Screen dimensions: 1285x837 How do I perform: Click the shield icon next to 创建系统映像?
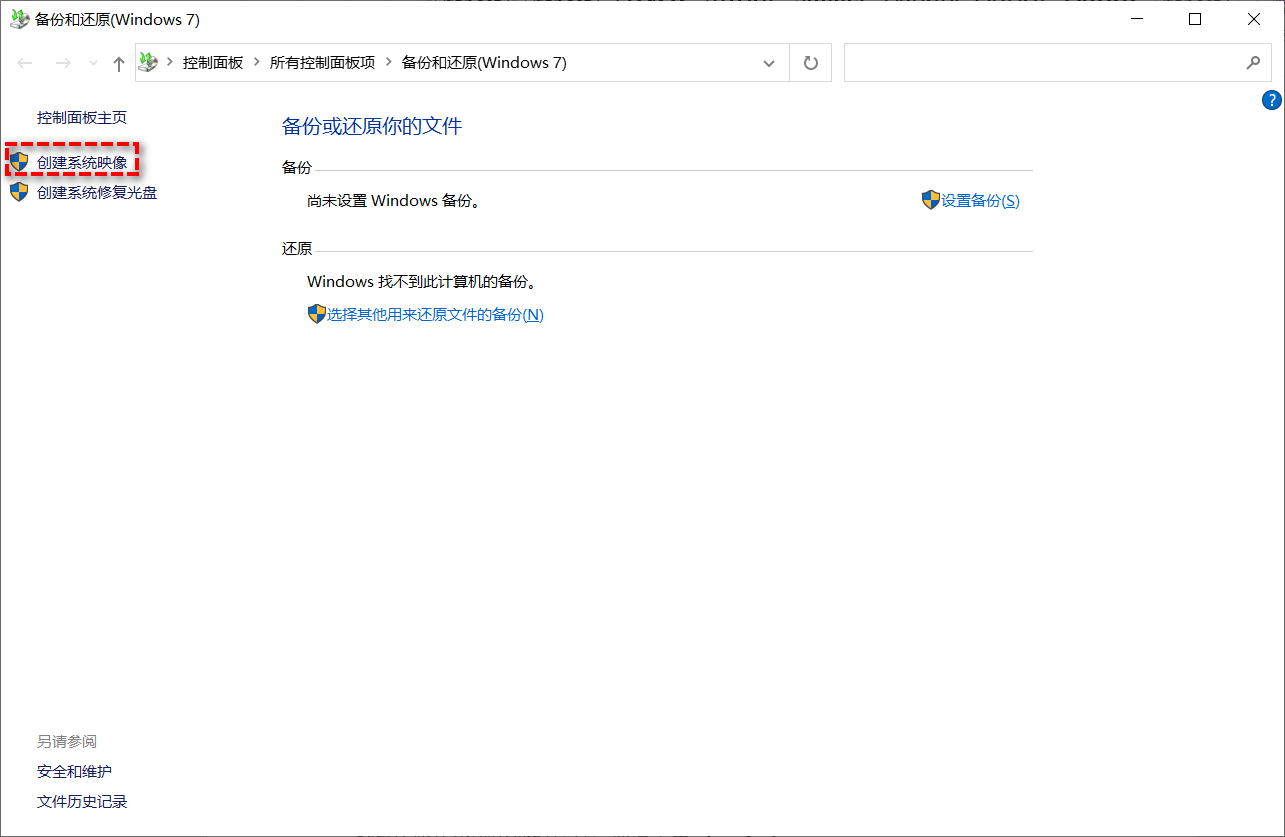(18, 162)
